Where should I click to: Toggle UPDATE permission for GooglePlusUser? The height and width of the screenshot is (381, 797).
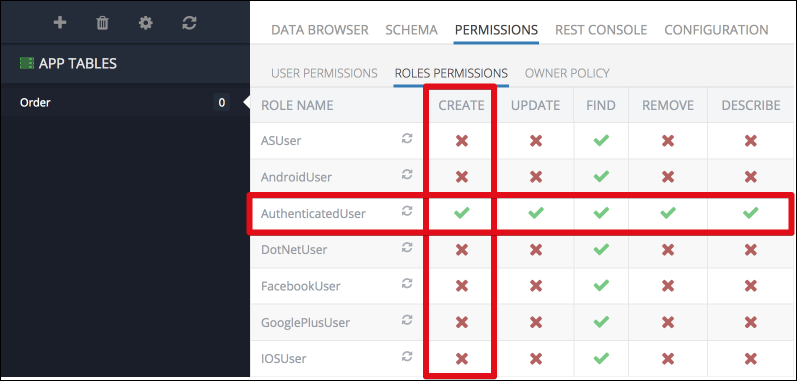point(536,322)
